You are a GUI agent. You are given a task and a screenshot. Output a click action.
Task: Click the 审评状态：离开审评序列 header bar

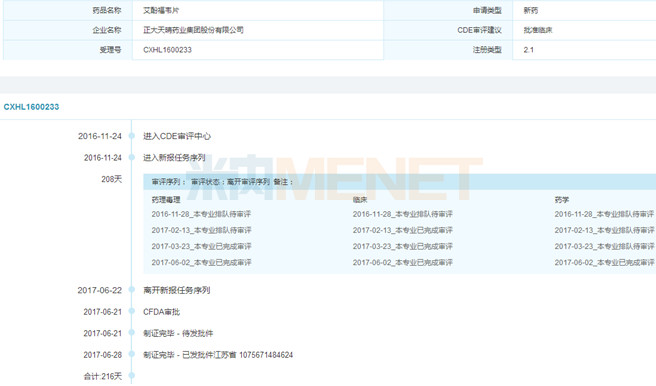click(400, 182)
